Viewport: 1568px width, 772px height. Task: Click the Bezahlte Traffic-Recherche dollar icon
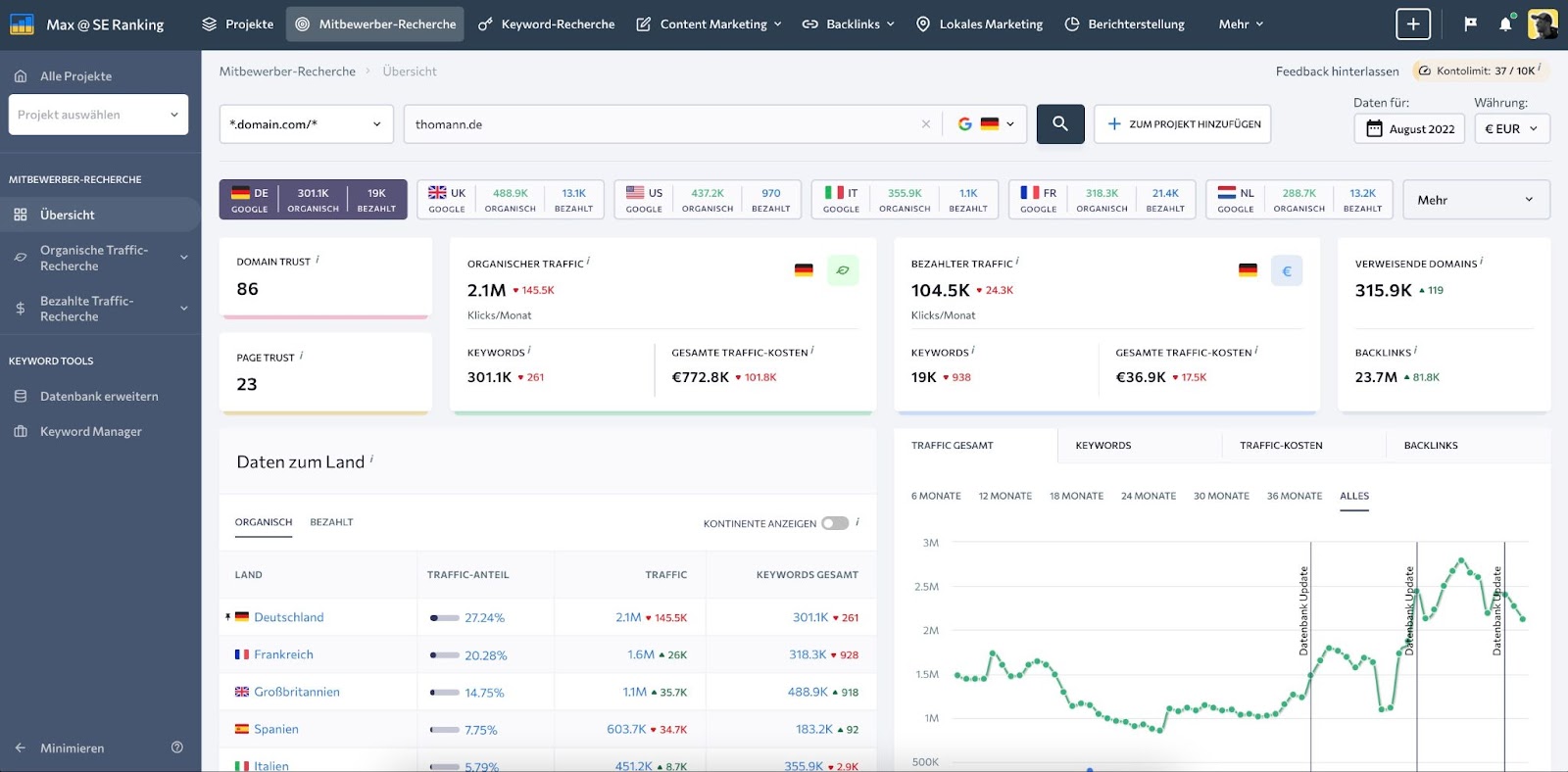click(21, 309)
